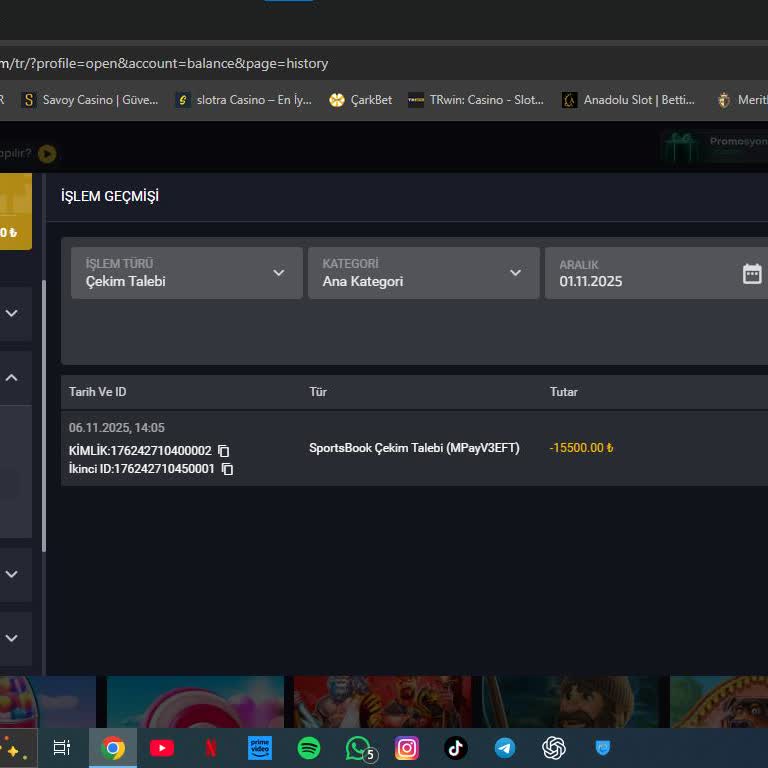Open Kategori dropdown showing Ana Kategori
The image size is (768, 768).
[424, 273]
